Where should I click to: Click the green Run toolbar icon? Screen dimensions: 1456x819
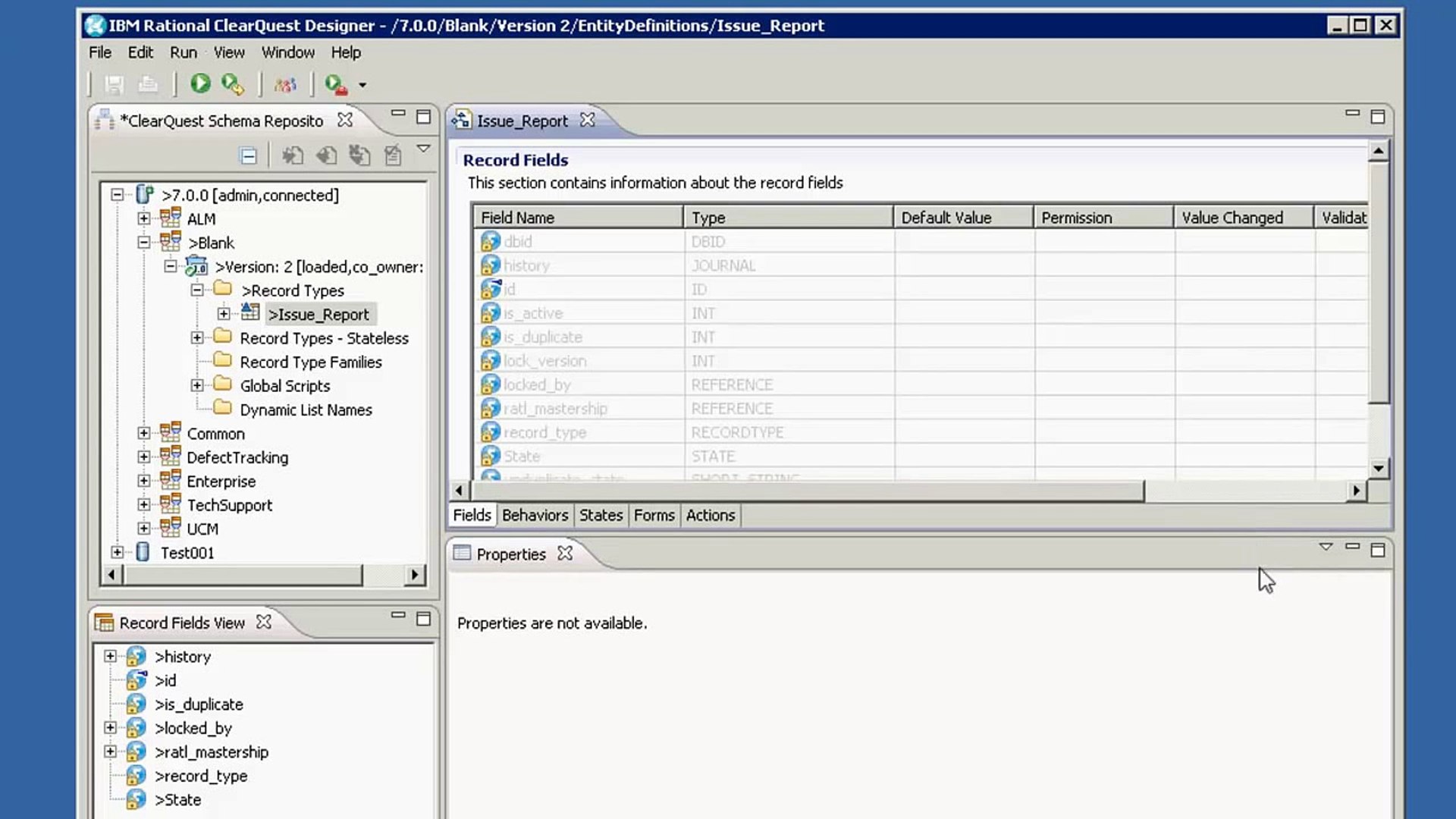pos(200,83)
